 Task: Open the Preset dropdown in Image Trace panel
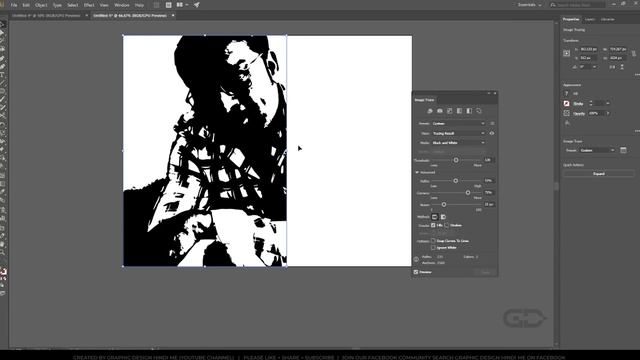point(458,123)
